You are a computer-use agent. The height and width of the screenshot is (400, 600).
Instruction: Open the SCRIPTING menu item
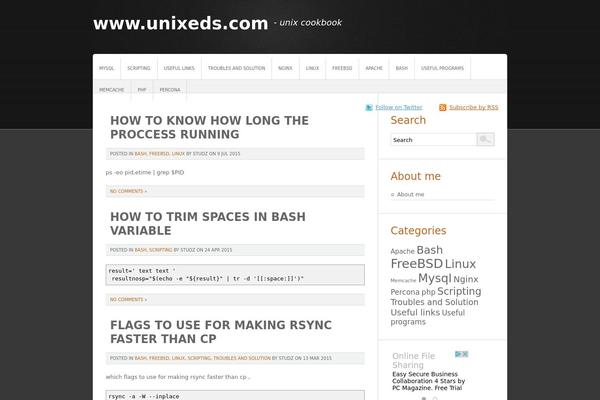[x=139, y=68]
